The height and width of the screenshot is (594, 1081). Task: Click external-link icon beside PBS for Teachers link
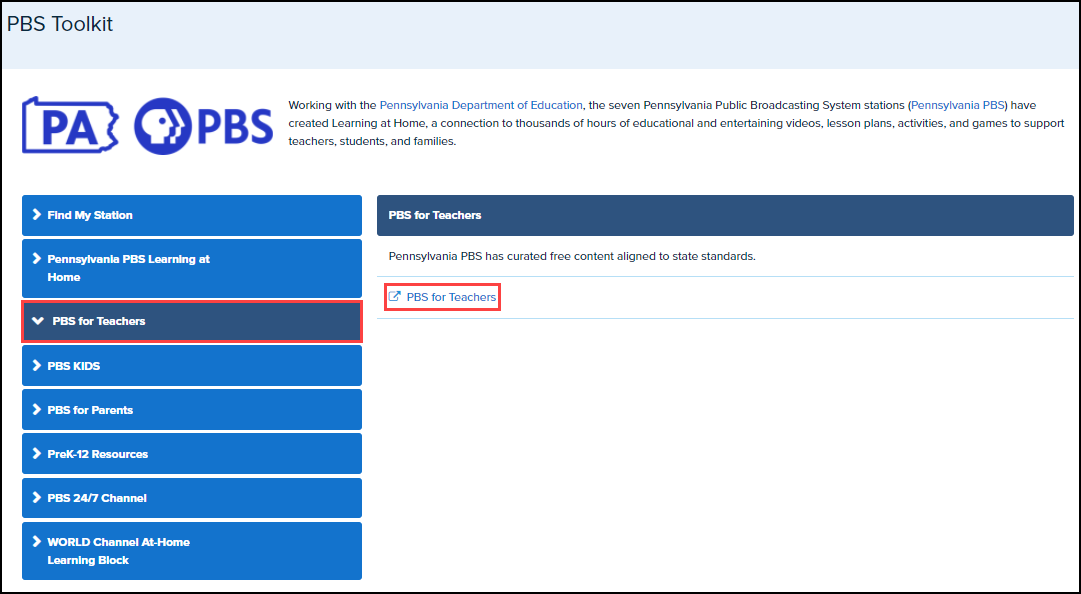coord(394,297)
